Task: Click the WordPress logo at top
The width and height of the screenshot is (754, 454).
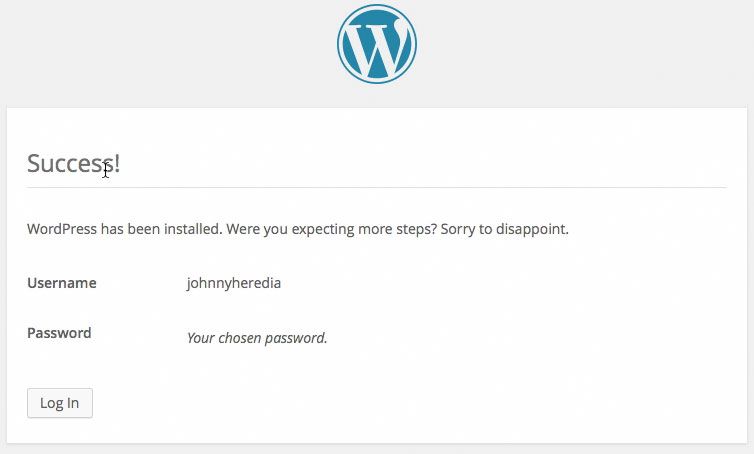Action: pyautogui.click(x=377, y=44)
